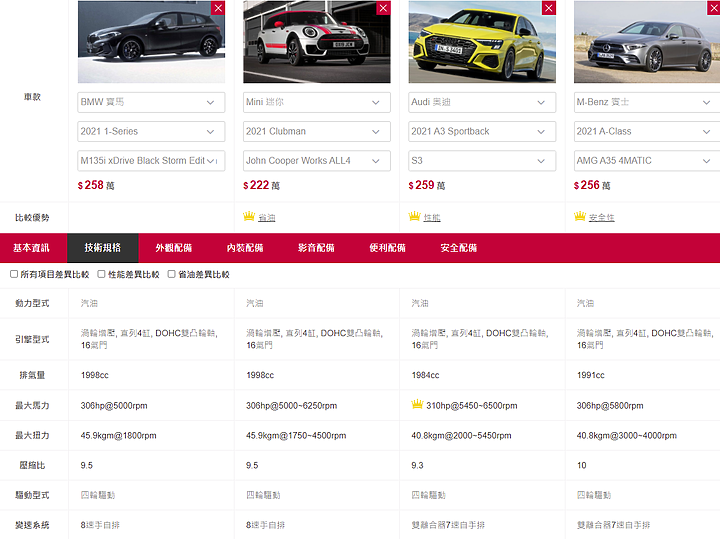Click the Mini price $222 萬
Viewport: 720px width, 539px height.
(x=261, y=185)
